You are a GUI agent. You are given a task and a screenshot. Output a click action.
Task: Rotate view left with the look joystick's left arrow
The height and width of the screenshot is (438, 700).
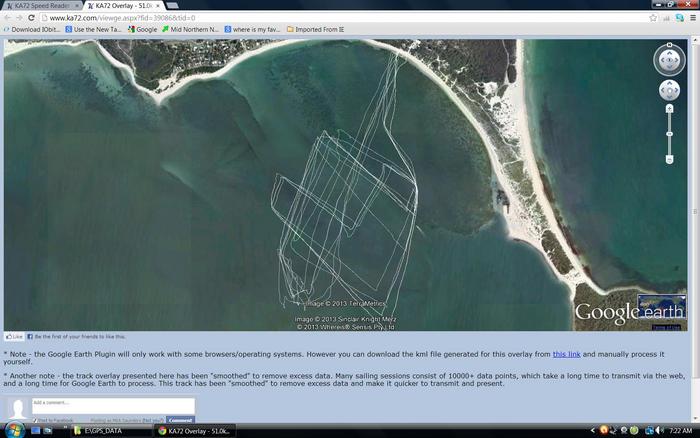[x=662, y=60]
